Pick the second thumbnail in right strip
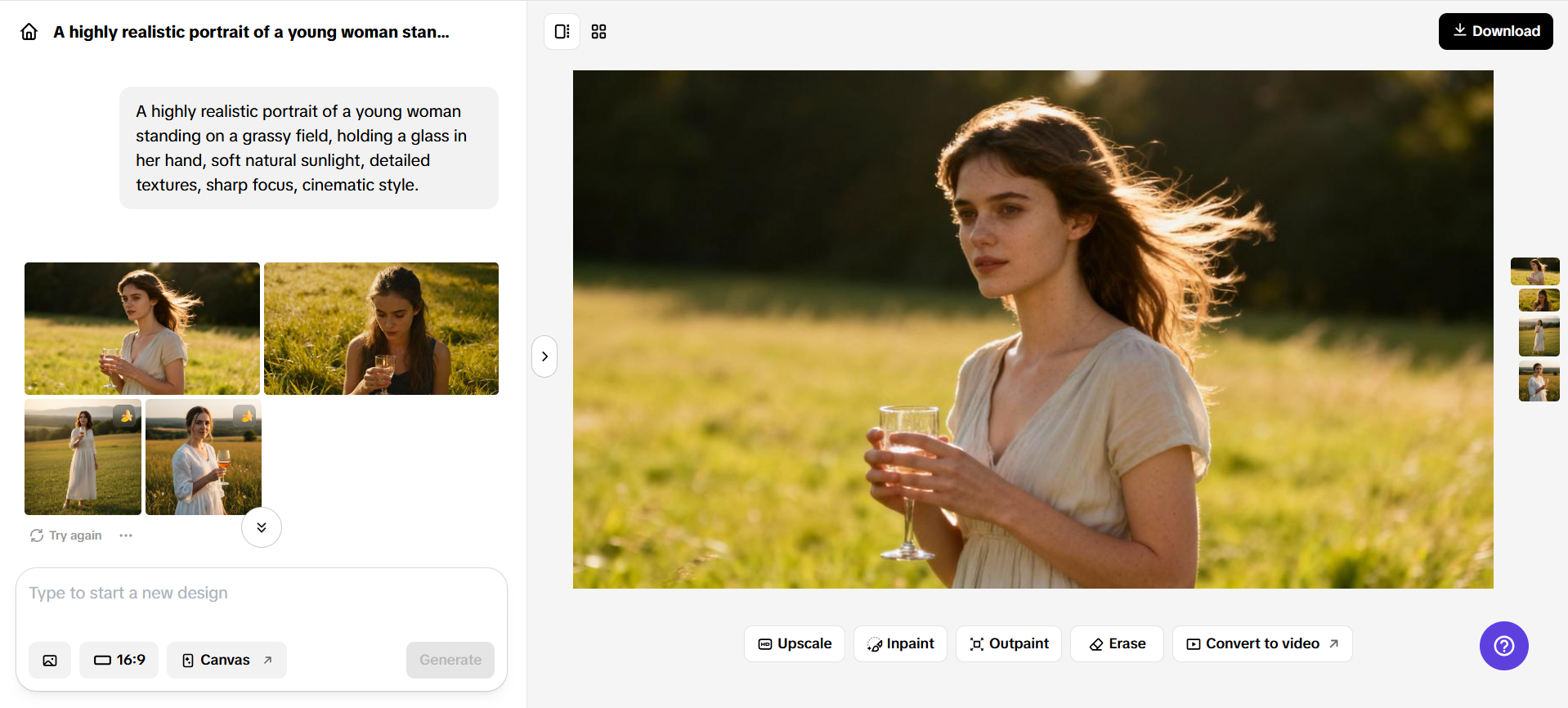The height and width of the screenshot is (708, 1568). pyautogui.click(x=1539, y=300)
